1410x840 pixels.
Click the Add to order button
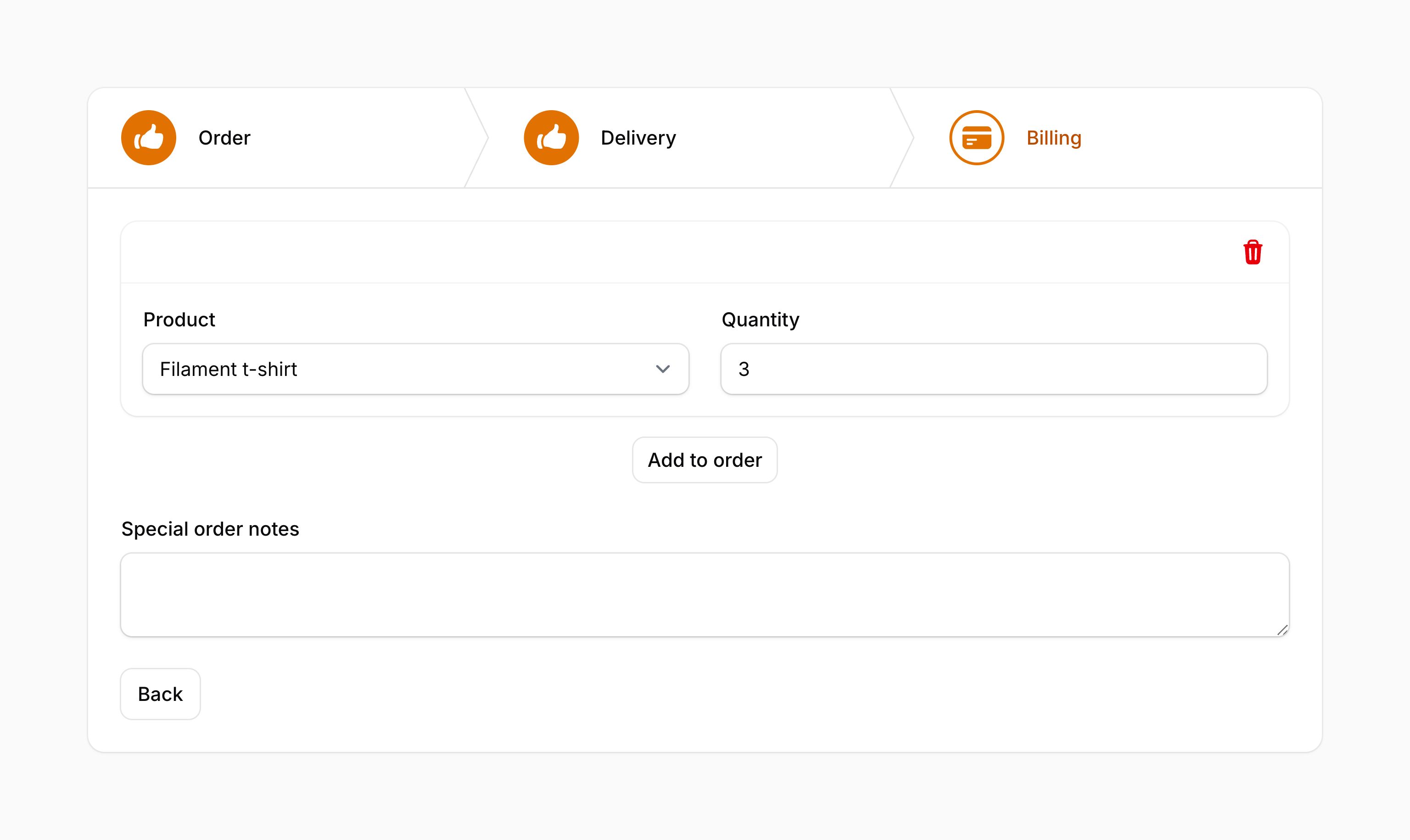[x=705, y=459]
